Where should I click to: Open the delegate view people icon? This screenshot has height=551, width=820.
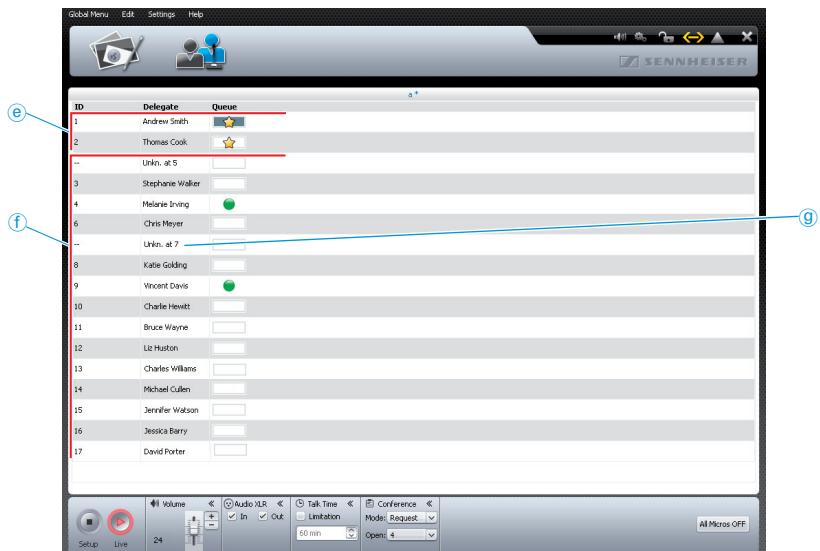[201, 51]
